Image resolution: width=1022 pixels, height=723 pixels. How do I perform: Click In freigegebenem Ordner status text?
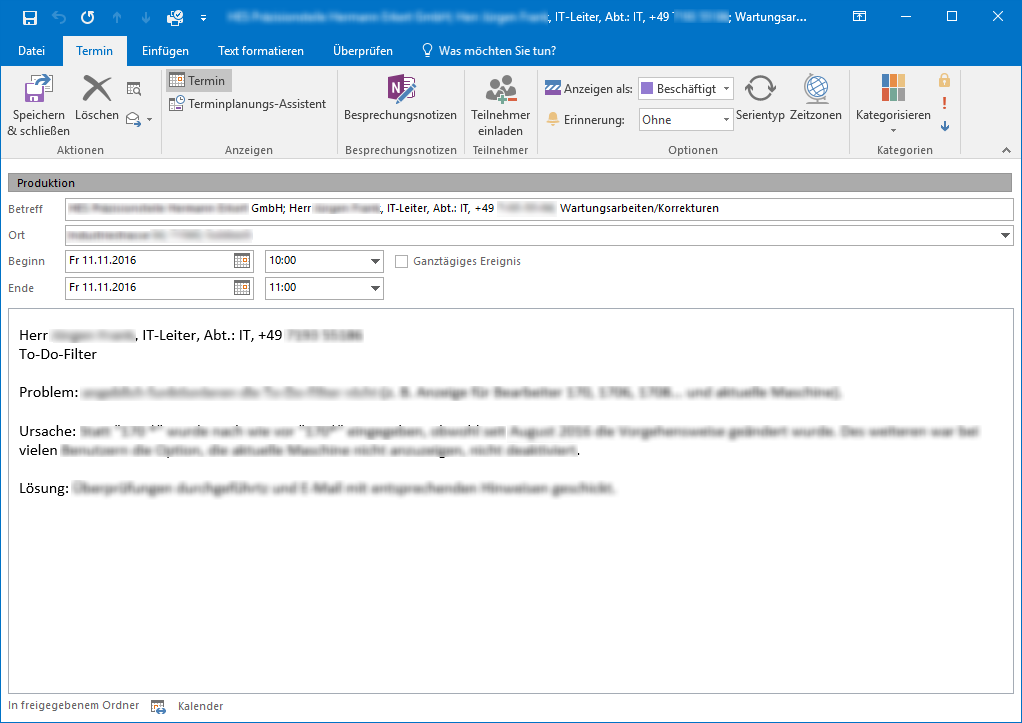[74, 705]
